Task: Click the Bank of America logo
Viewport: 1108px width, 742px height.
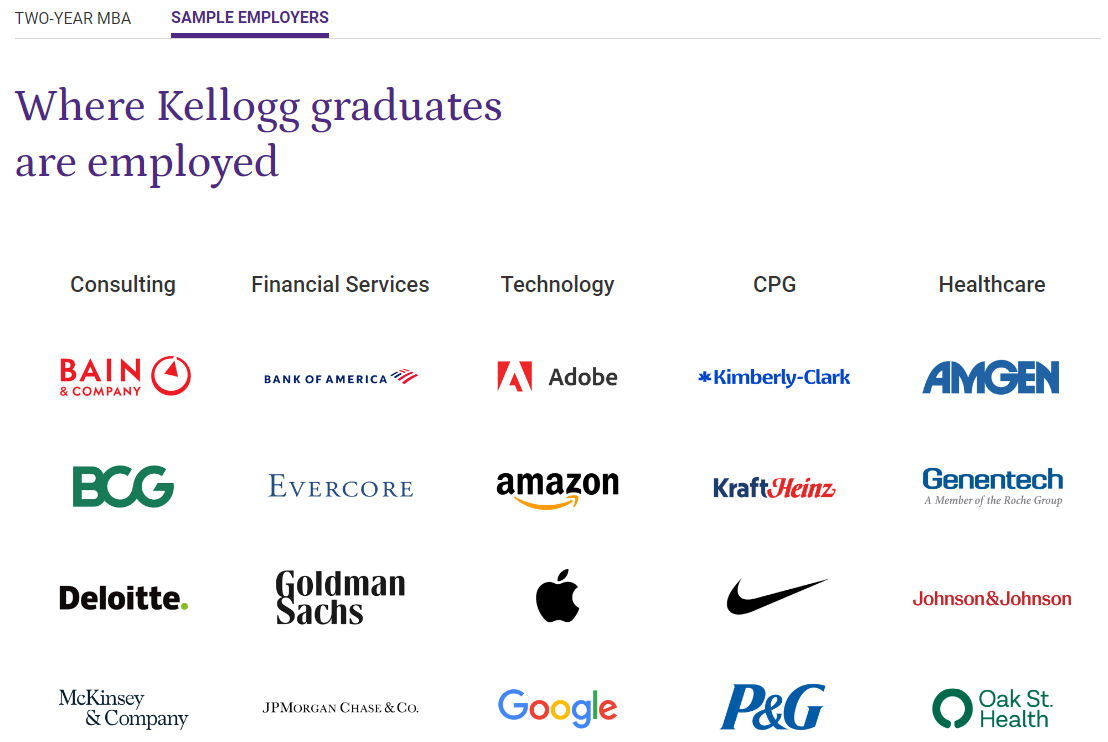Action: click(340, 378)
